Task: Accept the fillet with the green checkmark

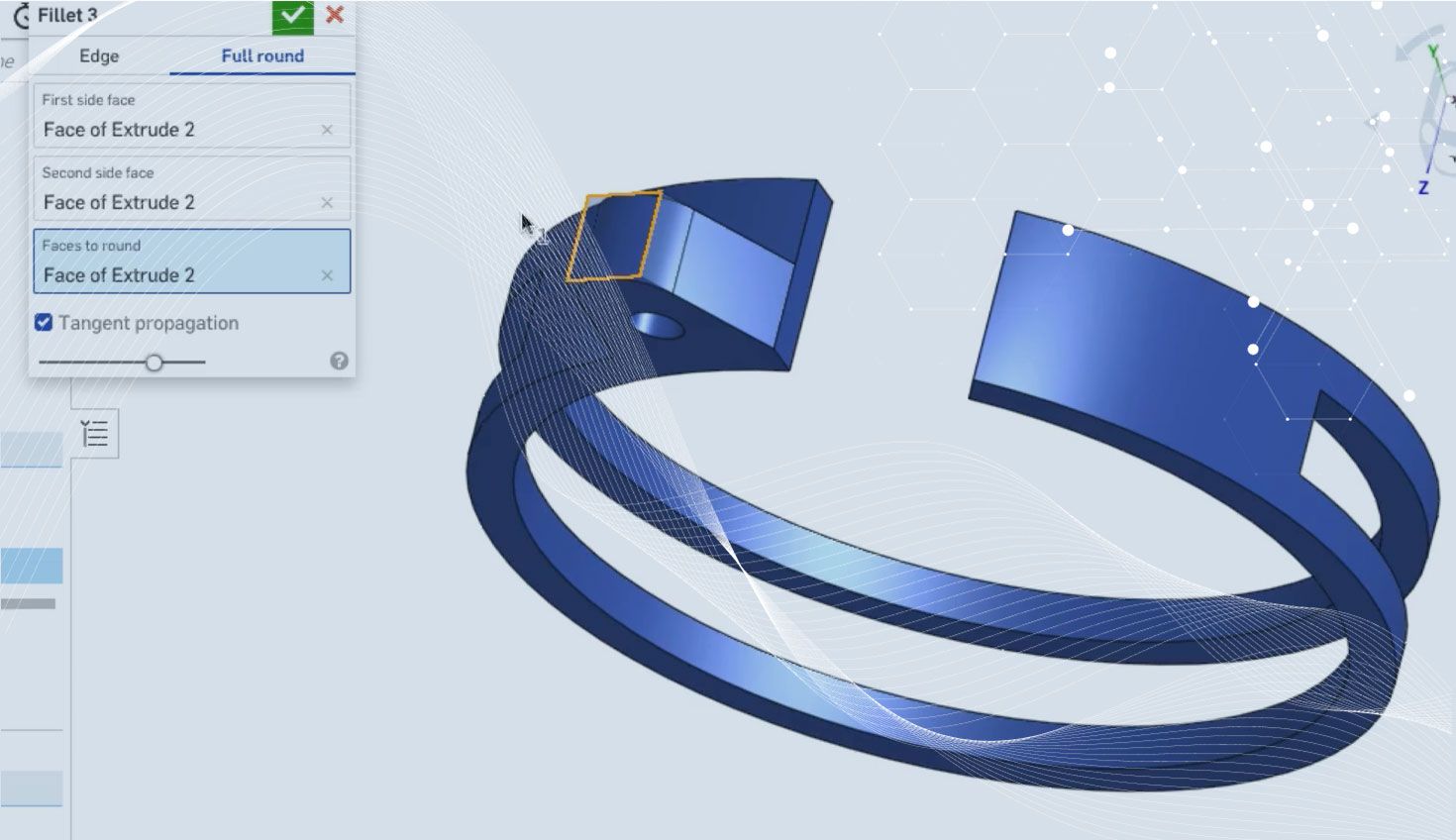Action: point(292,16)
